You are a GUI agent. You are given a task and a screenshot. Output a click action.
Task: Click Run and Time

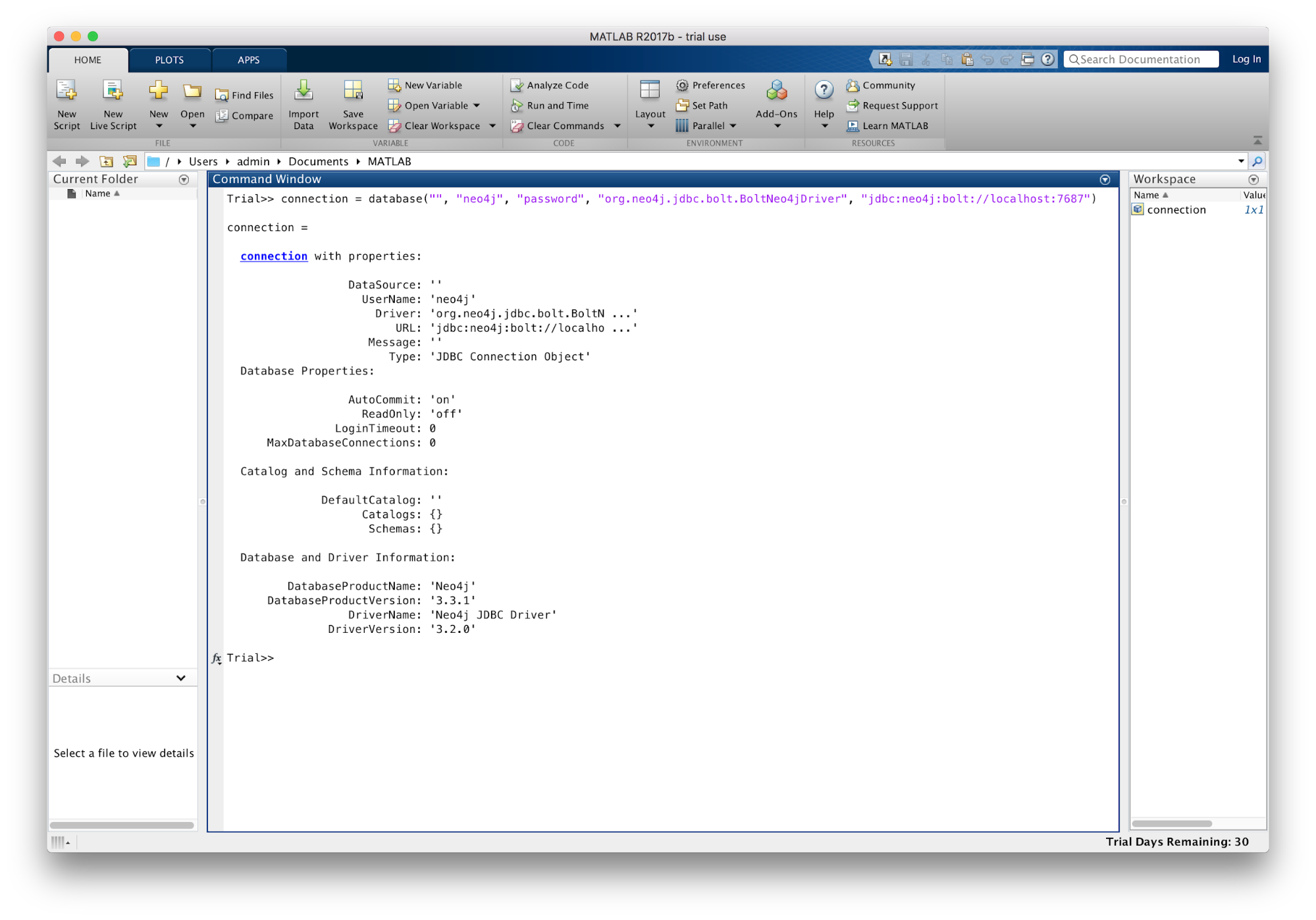point(550,105)
